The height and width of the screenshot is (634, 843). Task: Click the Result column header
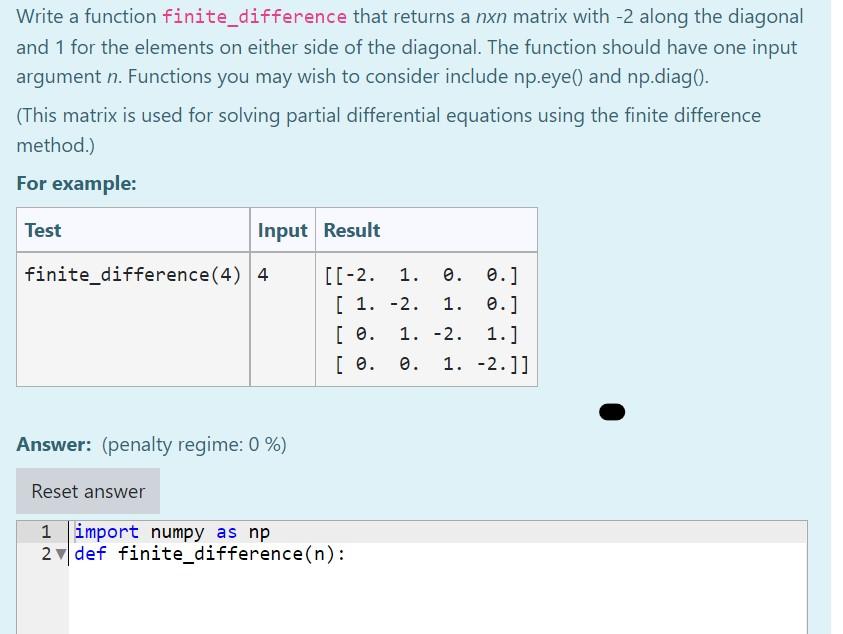click(x=349, y=230)
